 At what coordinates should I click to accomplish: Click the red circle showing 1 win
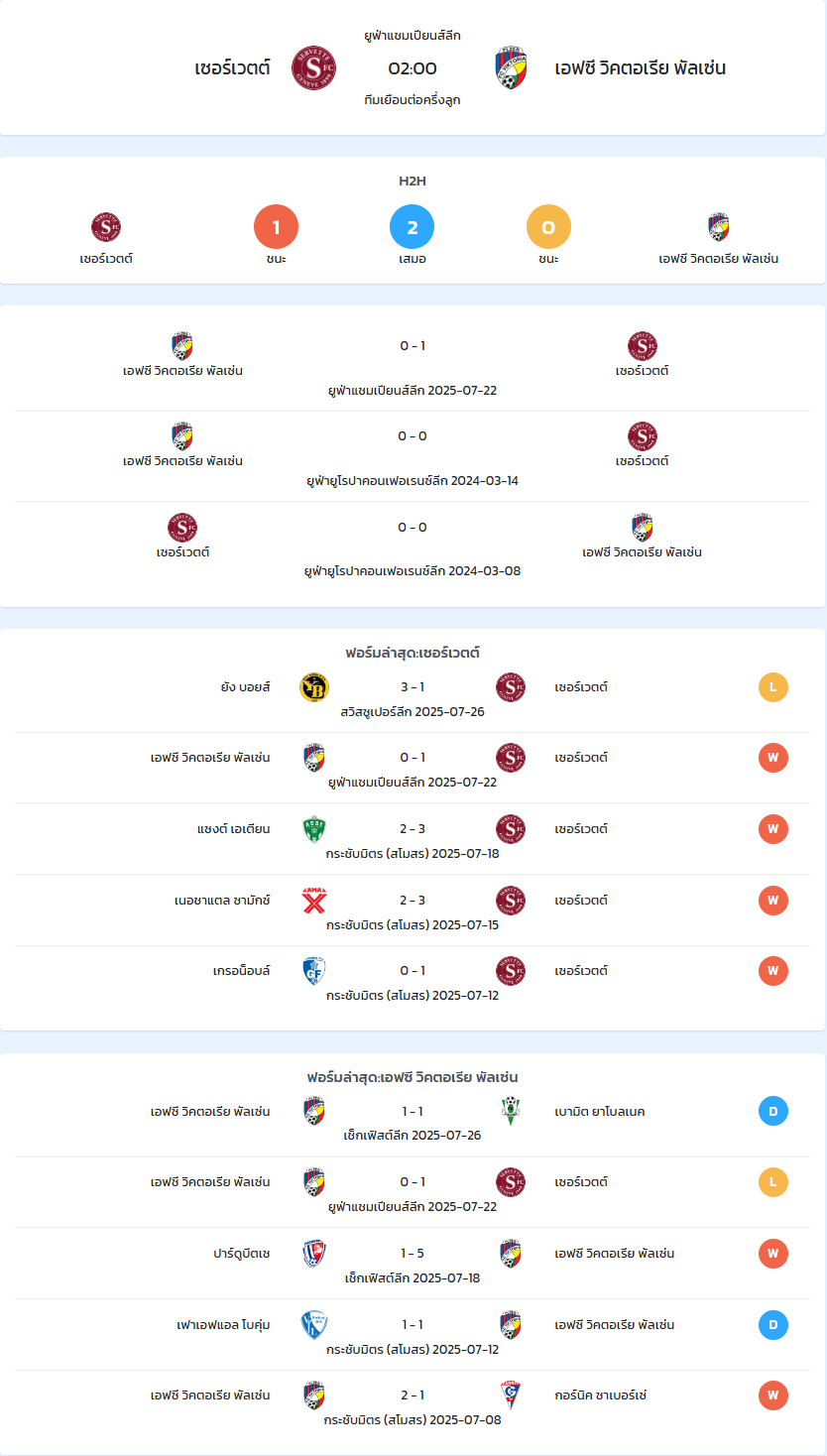[x=277, y=227]
